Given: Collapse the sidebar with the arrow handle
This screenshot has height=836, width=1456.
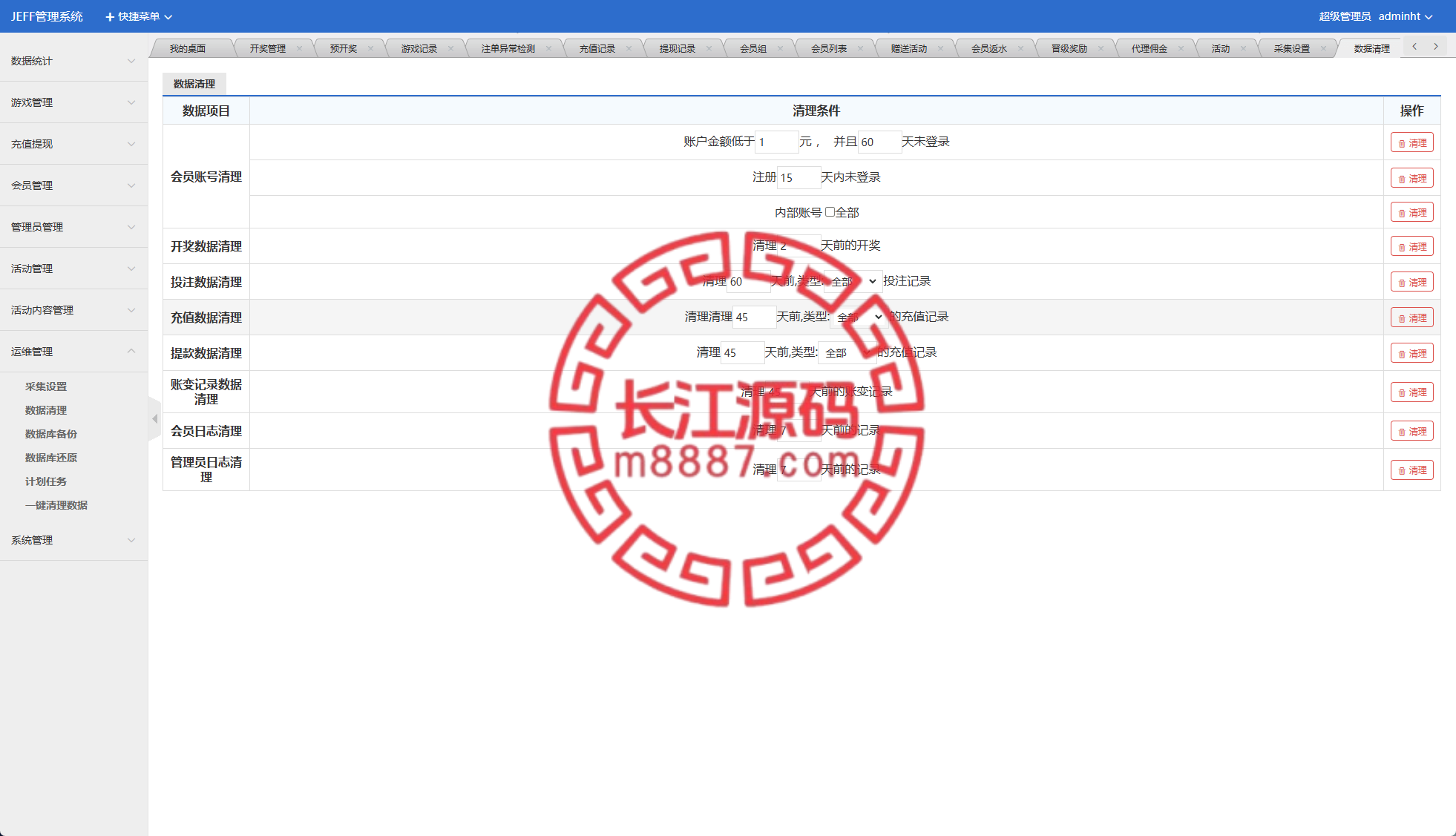Looking at the screenshot, I should pyautogui.click(x=154, y=419).
